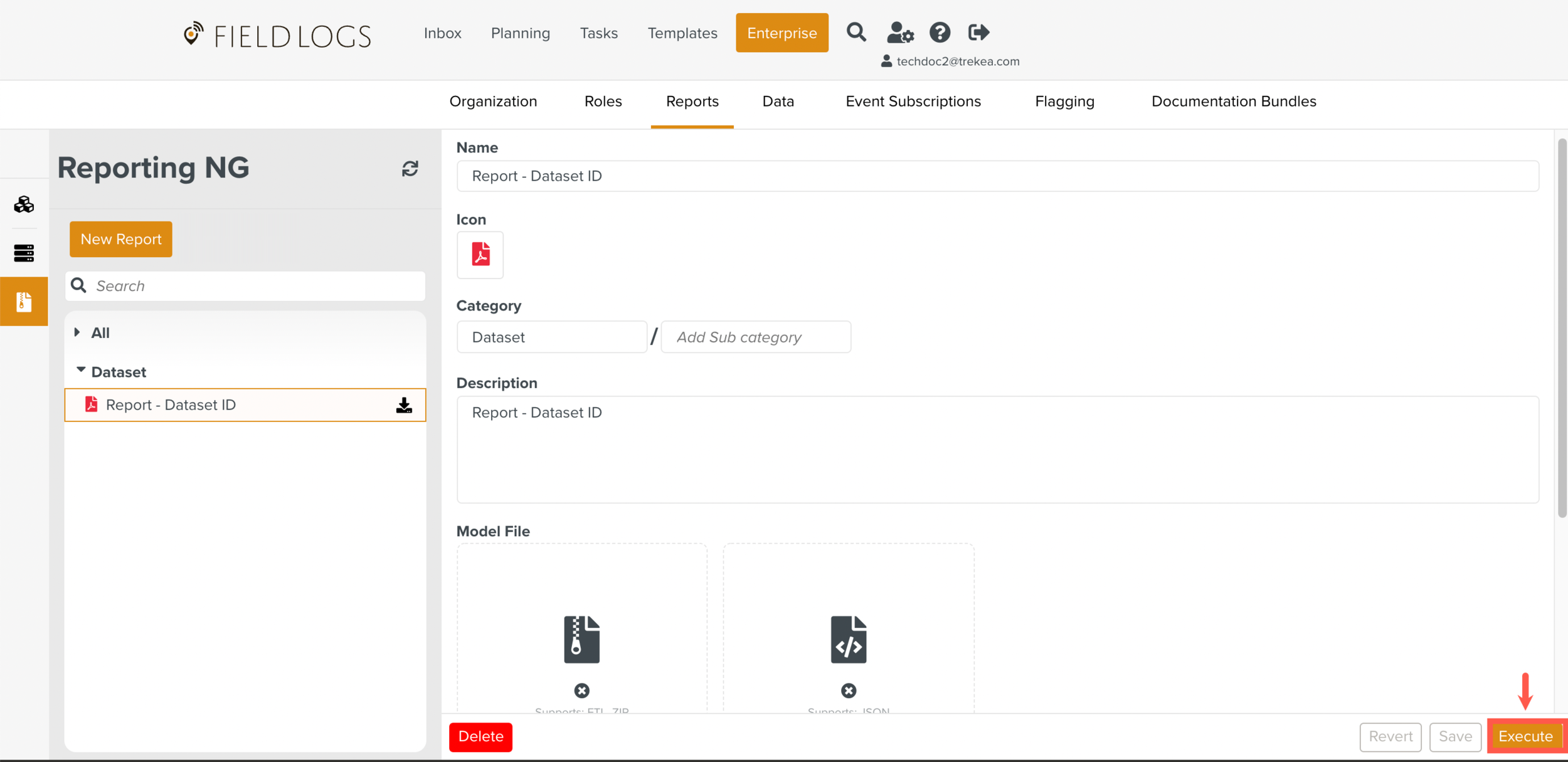This screenshot has width=1568, height=762.
Task: Remove the uploaded JSON model file
Action: coord(848,691)
